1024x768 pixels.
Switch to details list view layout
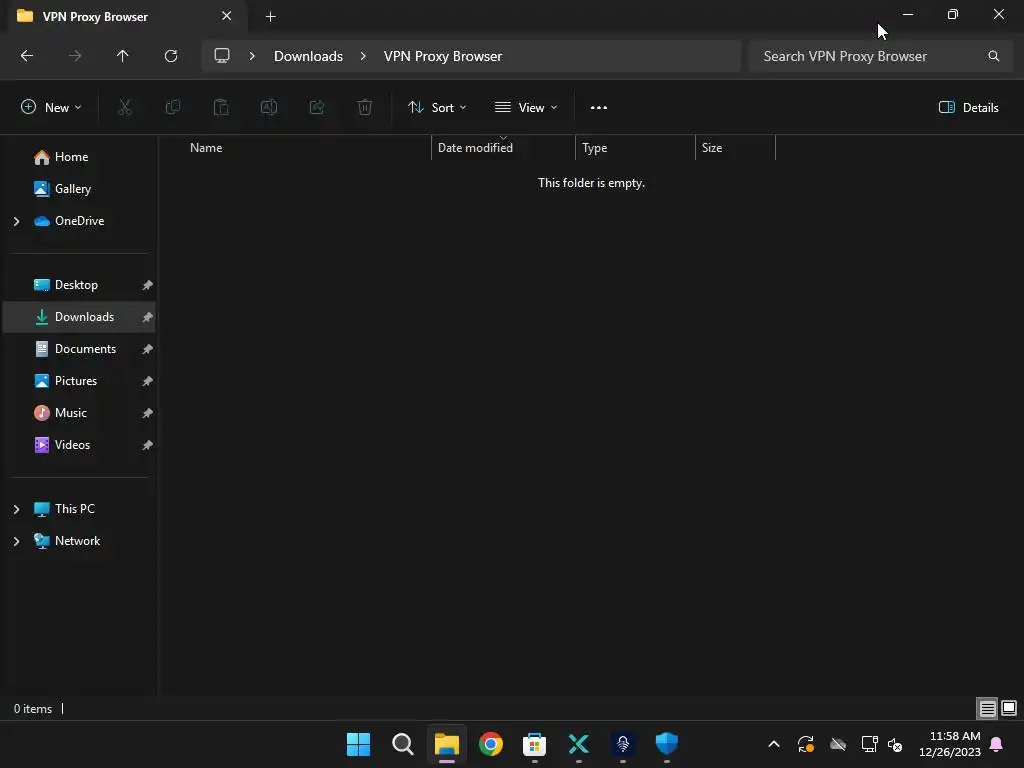click(987, 708)
